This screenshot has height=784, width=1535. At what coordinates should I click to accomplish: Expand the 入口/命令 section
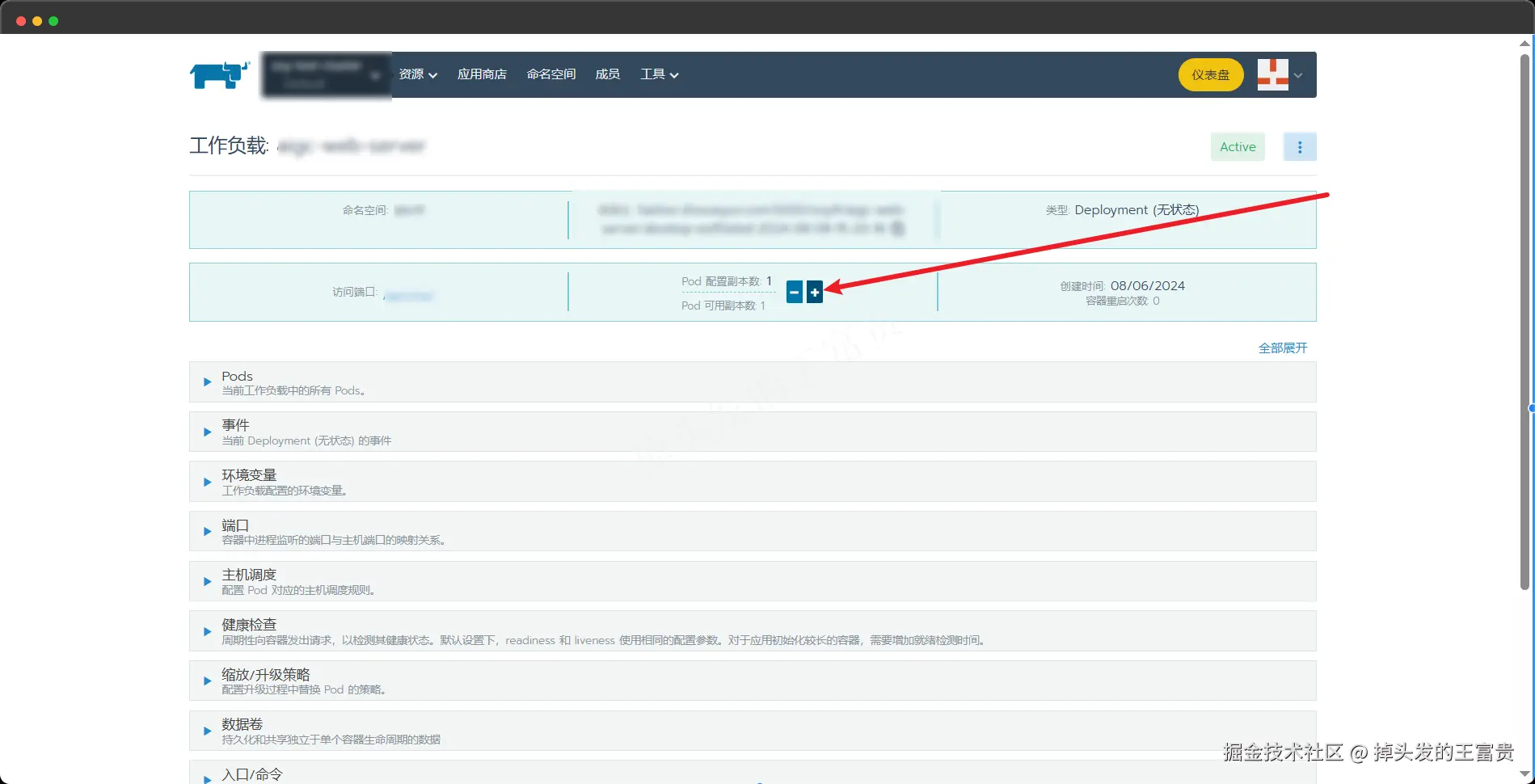tap(753, 773)
